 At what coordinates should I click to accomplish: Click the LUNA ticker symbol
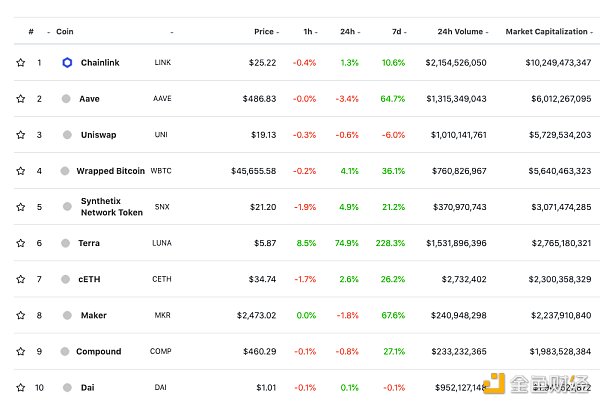click(162, 243)
